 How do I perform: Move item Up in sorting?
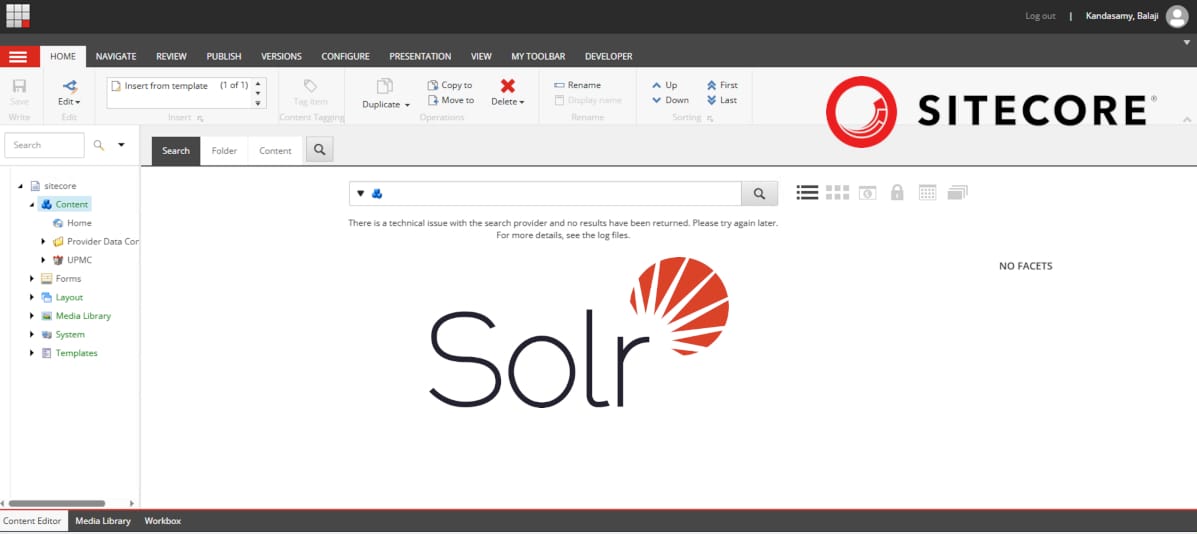[664, 85]
